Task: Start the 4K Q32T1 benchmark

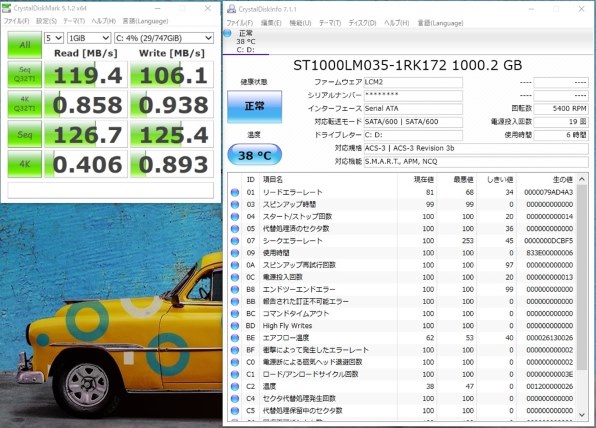Action: tap(25, 104)
